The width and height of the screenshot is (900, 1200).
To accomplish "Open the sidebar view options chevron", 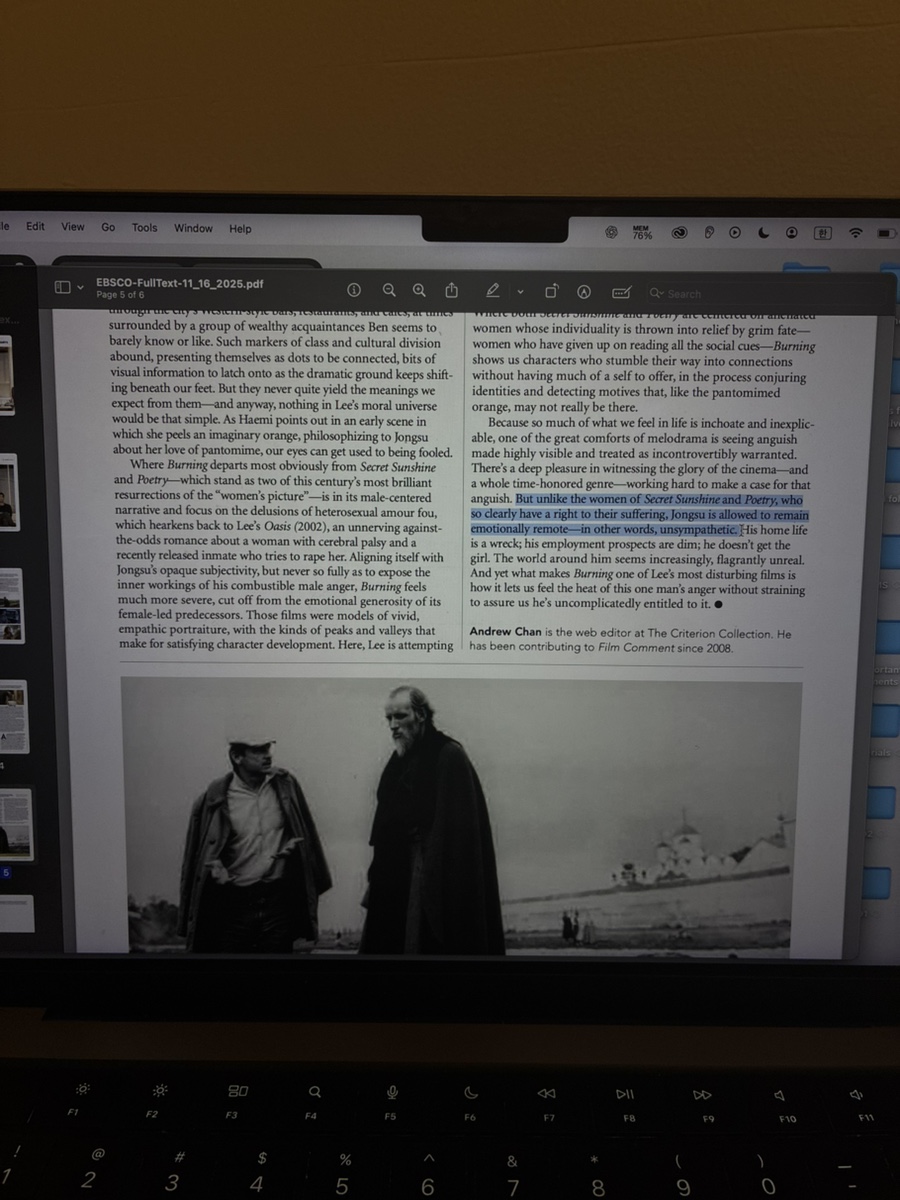I will 80,289.
